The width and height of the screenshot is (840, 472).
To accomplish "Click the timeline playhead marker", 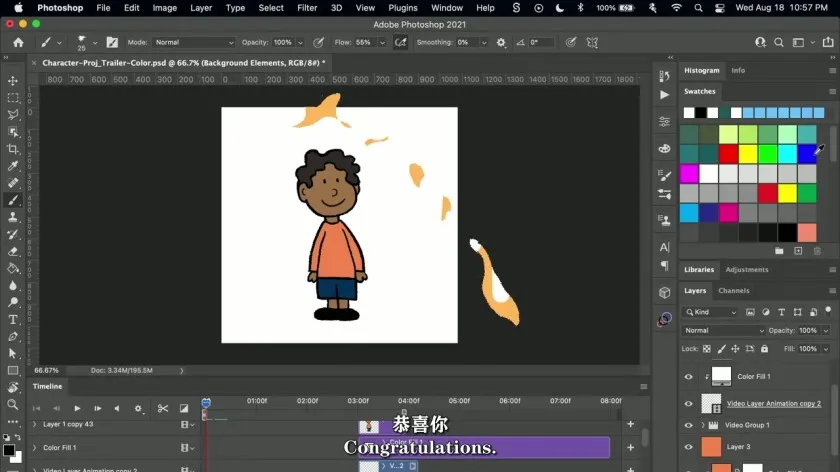I will click(206, 402).
